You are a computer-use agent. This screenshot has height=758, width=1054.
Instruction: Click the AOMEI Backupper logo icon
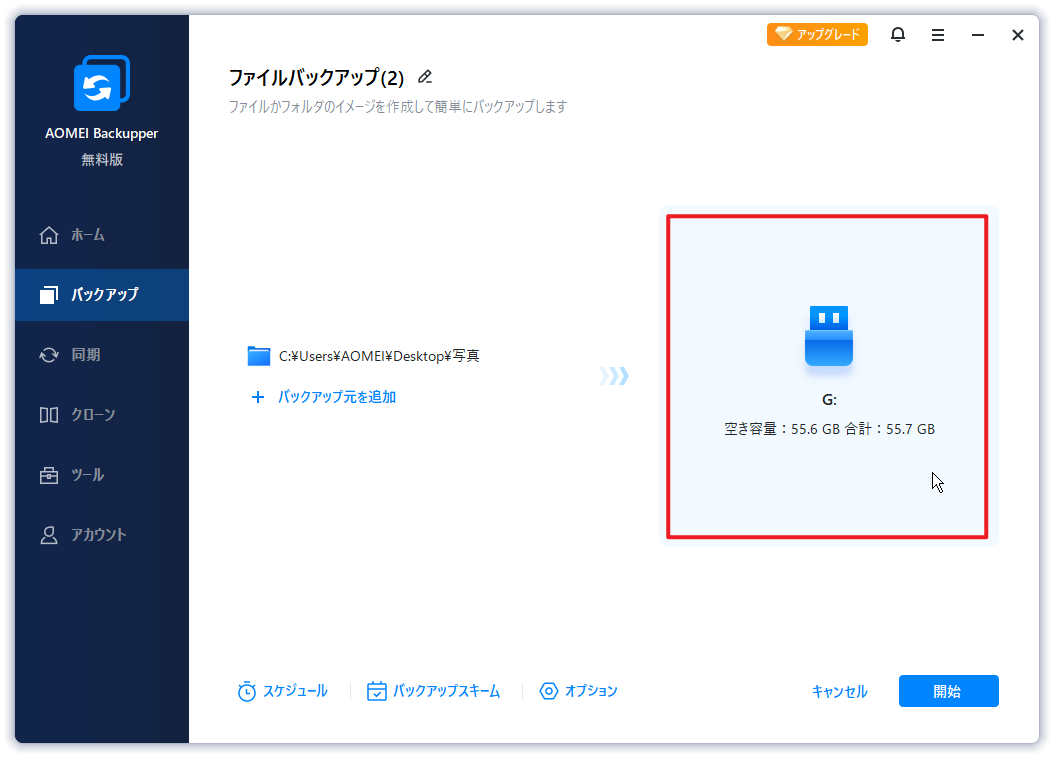(x=102, y=83)
